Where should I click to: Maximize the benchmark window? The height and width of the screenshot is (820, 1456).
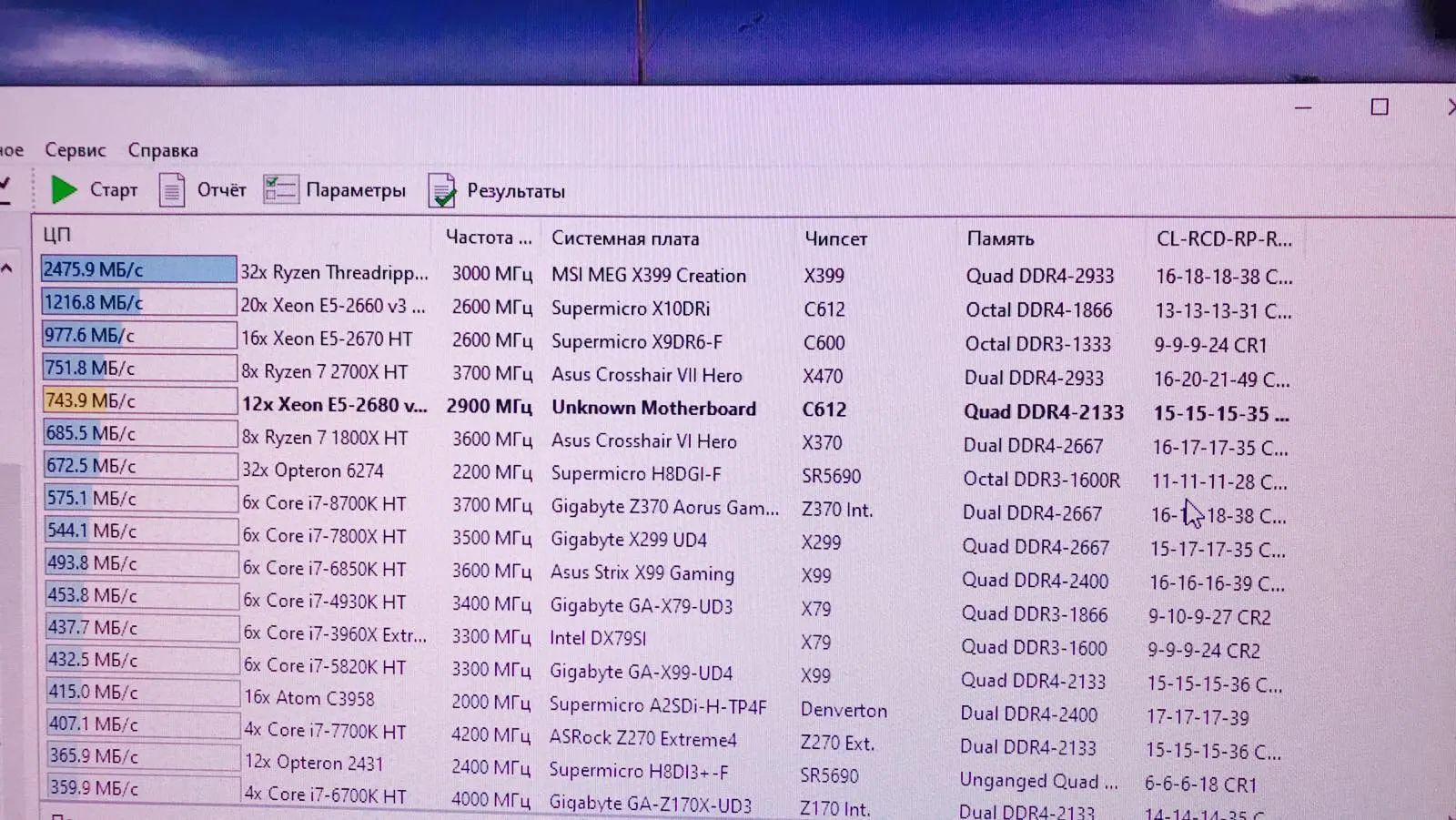coord(1380,107)
